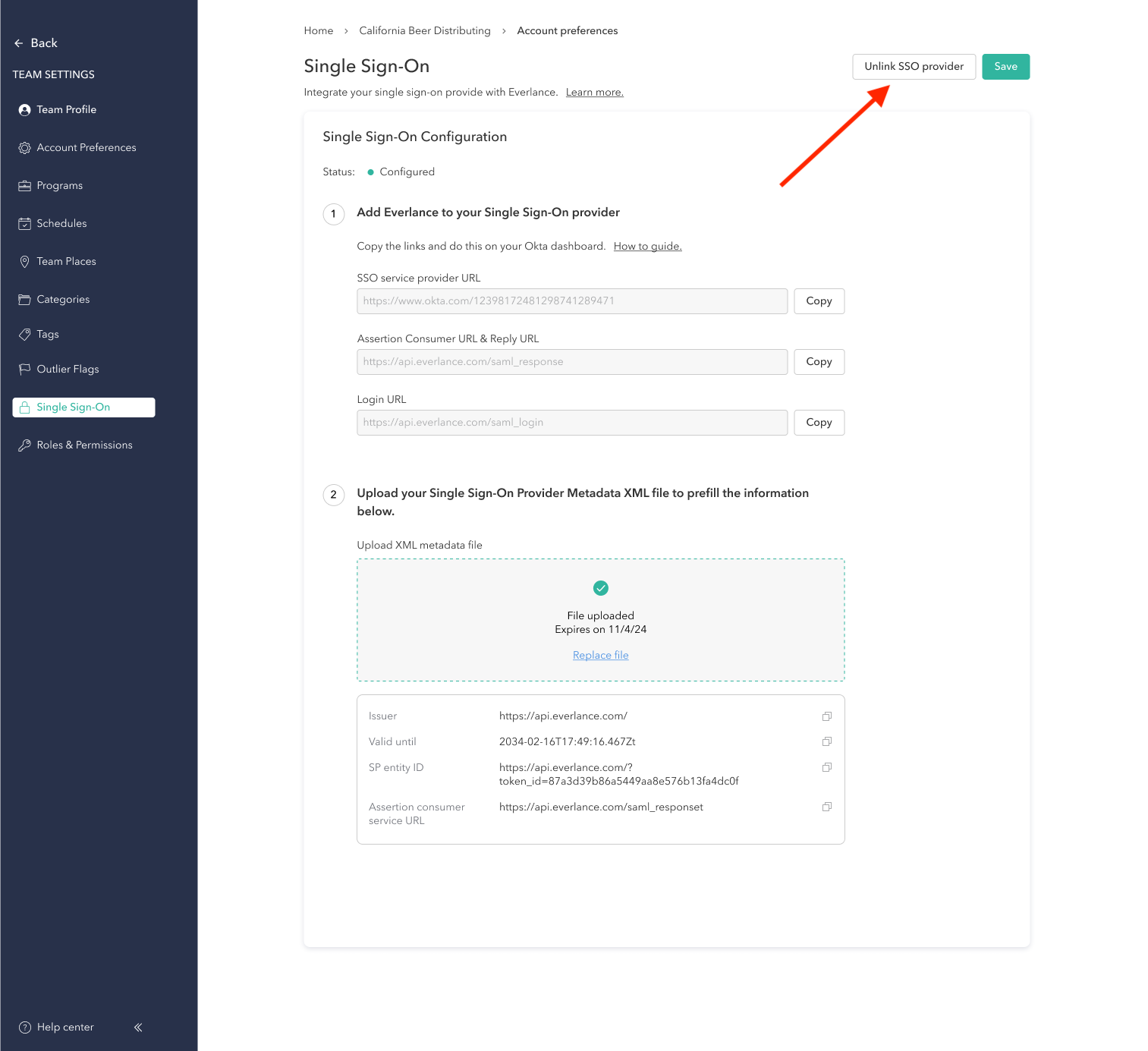Open the How to guide link
Screen dimensions: 1148x1051
(x=647, y=247)
